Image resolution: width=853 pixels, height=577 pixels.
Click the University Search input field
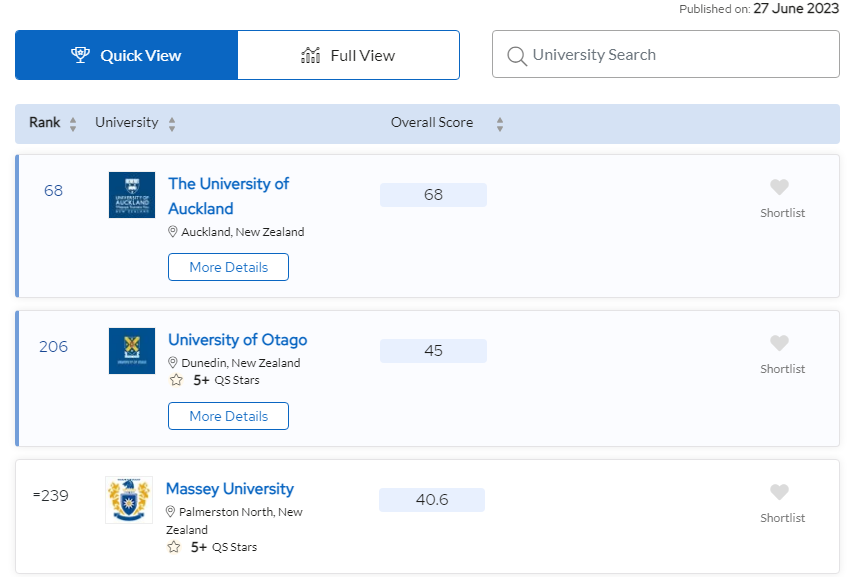[x=666, y=54]
